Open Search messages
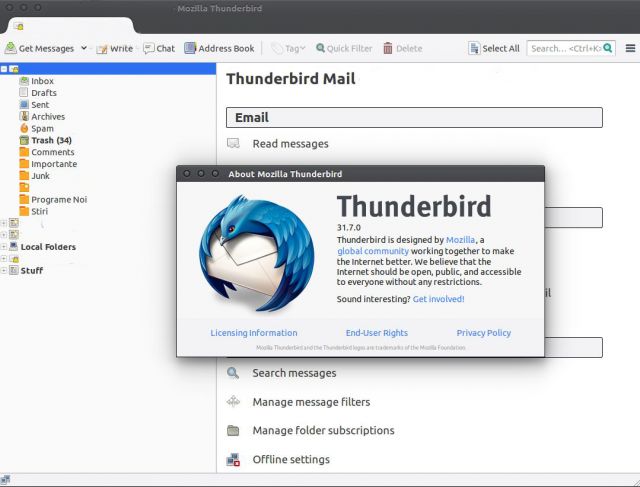640x487 pixels. pos(294,373)
